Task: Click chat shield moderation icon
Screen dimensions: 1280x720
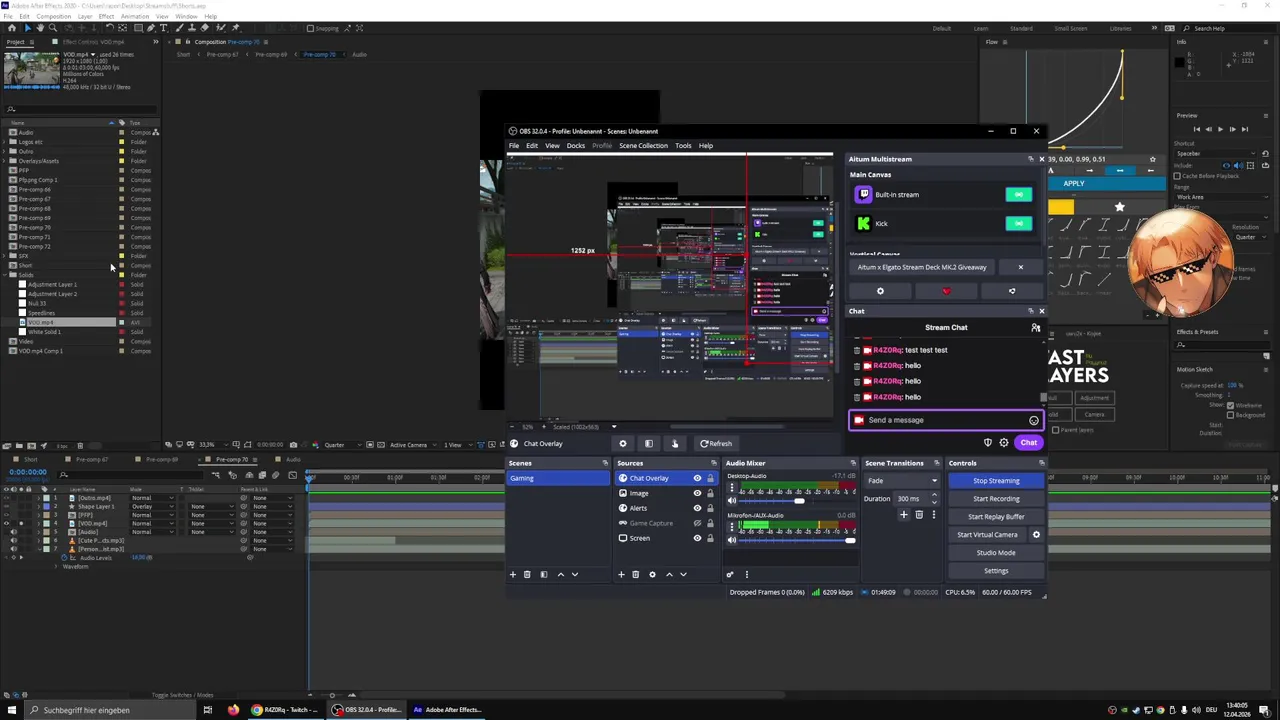Action: point(988,442)
